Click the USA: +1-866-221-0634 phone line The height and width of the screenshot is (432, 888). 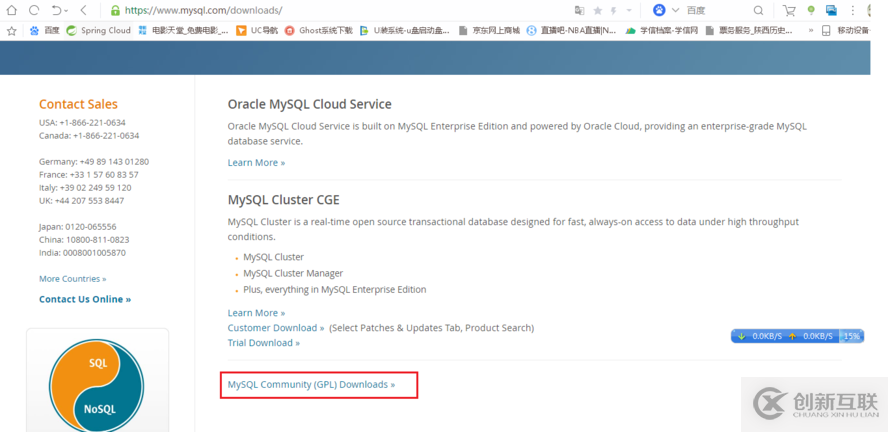click(82, 122)
